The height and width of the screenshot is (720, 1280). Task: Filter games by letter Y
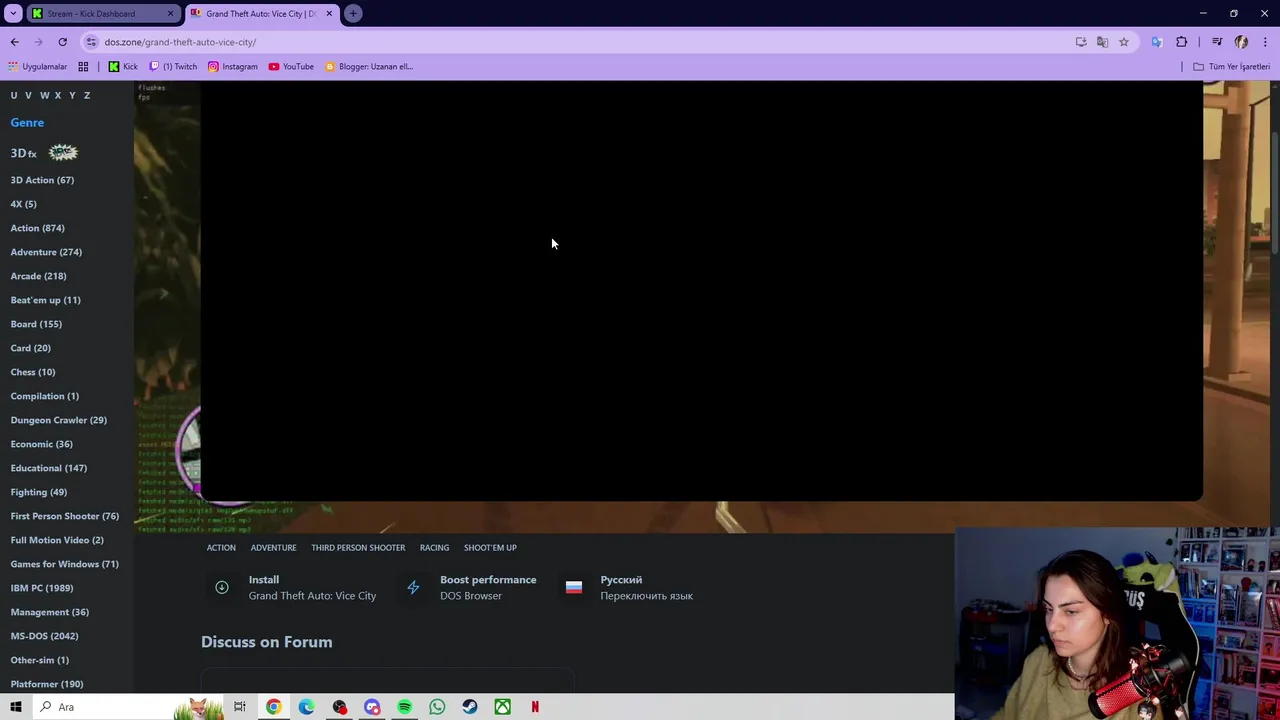coord(72,95)
